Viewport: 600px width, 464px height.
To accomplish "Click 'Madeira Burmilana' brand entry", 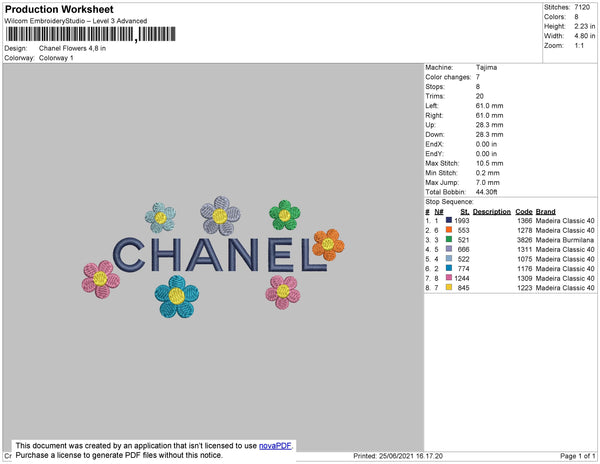I will 565,240.
